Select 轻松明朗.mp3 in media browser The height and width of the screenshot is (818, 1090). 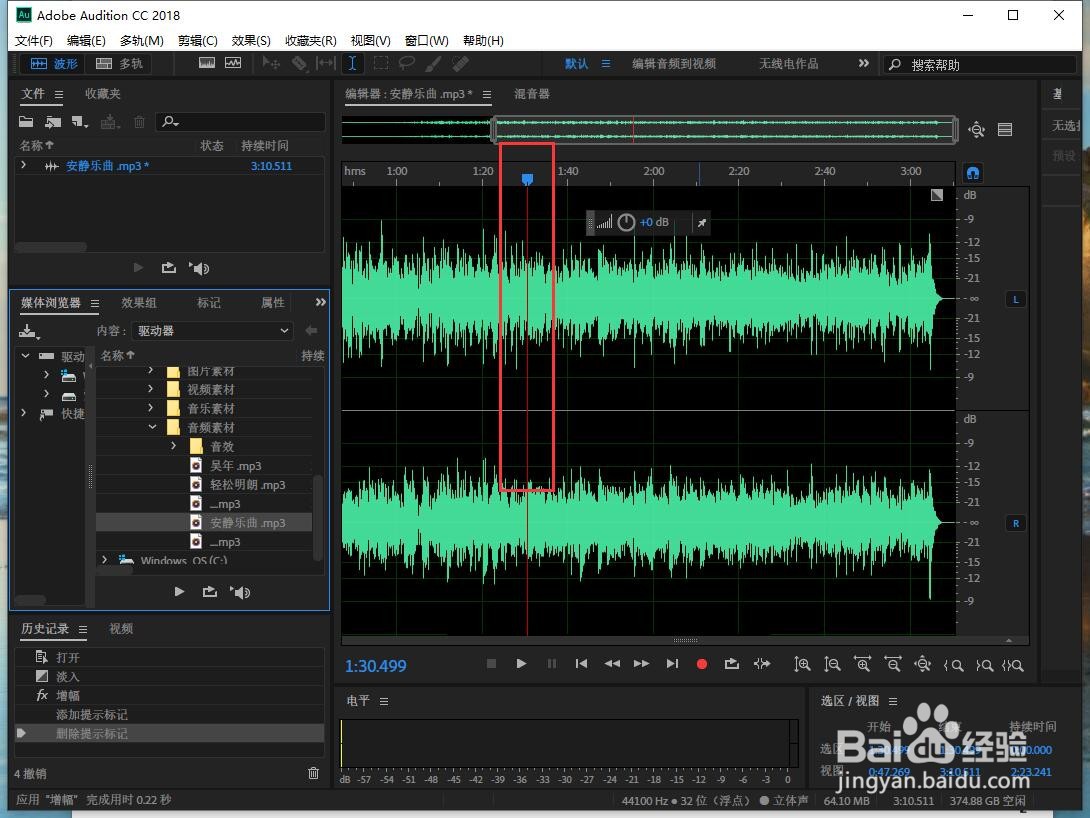click(x=247, y=484)
